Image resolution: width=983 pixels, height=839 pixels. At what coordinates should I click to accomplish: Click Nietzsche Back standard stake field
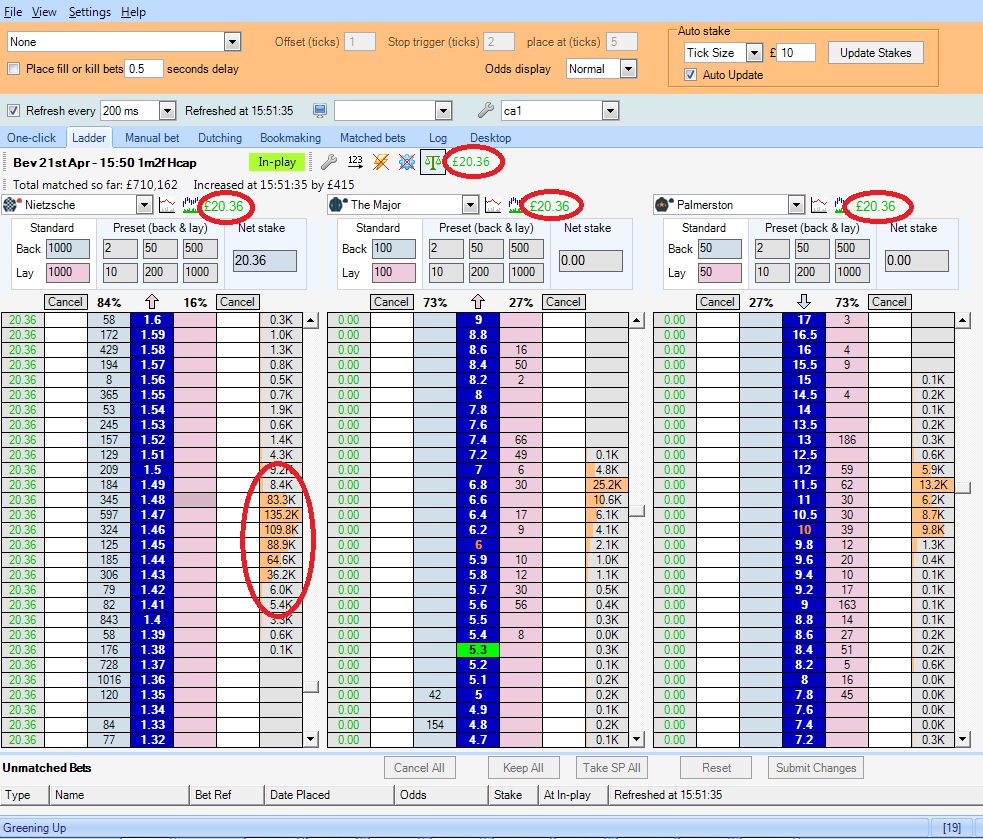(66, 248)
